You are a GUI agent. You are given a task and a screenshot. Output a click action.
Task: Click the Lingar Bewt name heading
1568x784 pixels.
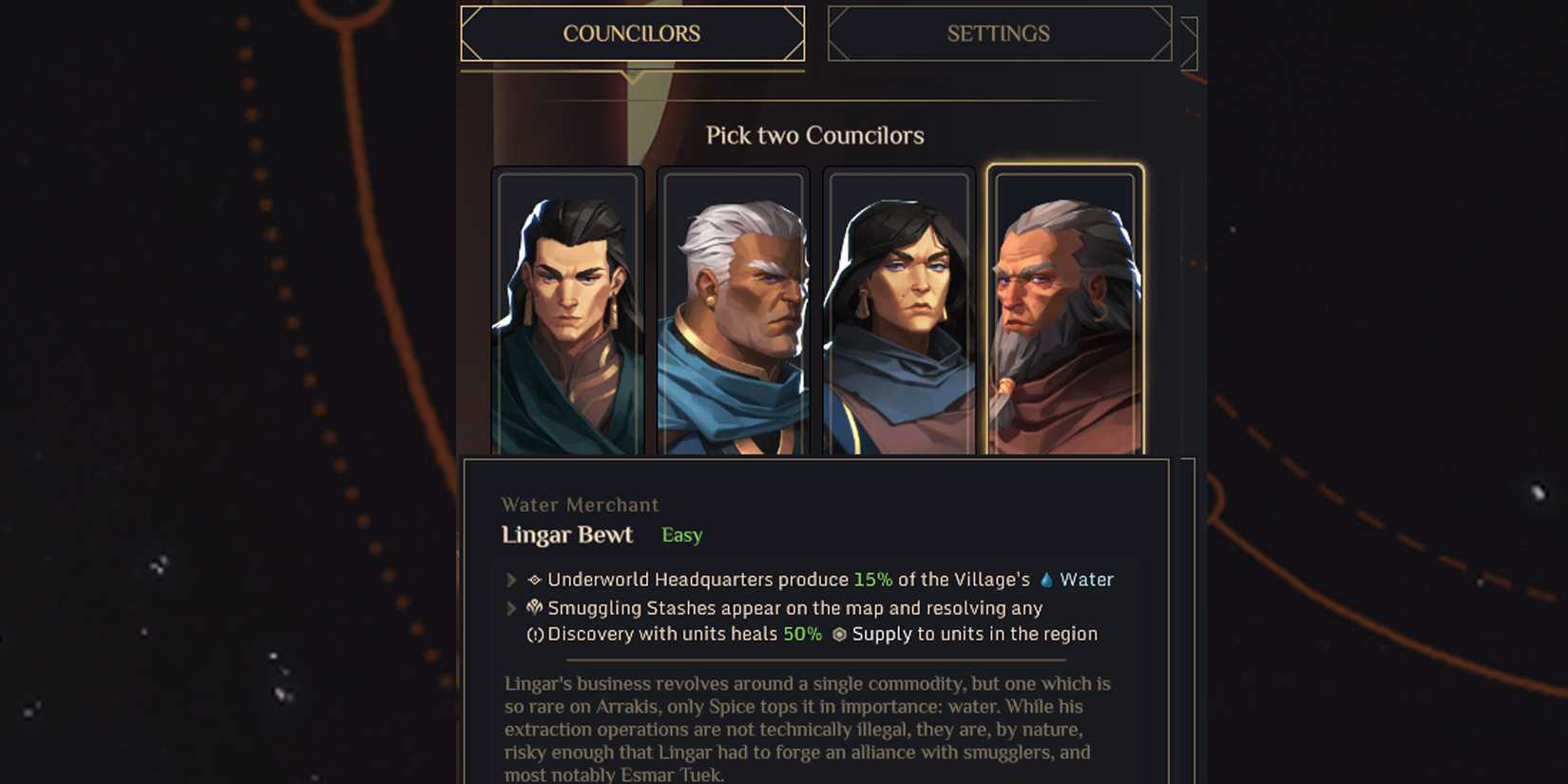(567, 535)
